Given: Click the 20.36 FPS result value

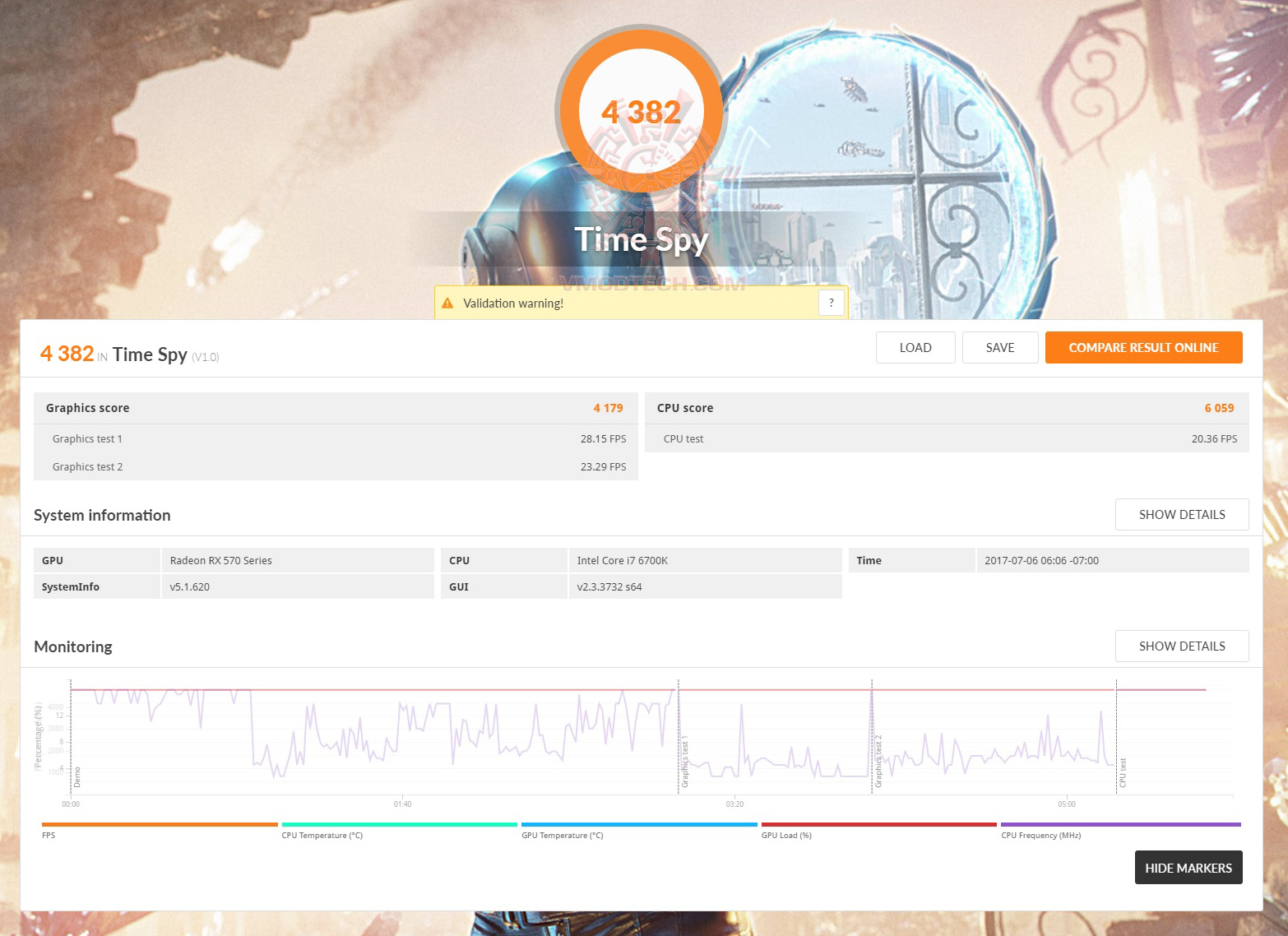Looking at the screenshot, I should click(x=1214, y=438).
